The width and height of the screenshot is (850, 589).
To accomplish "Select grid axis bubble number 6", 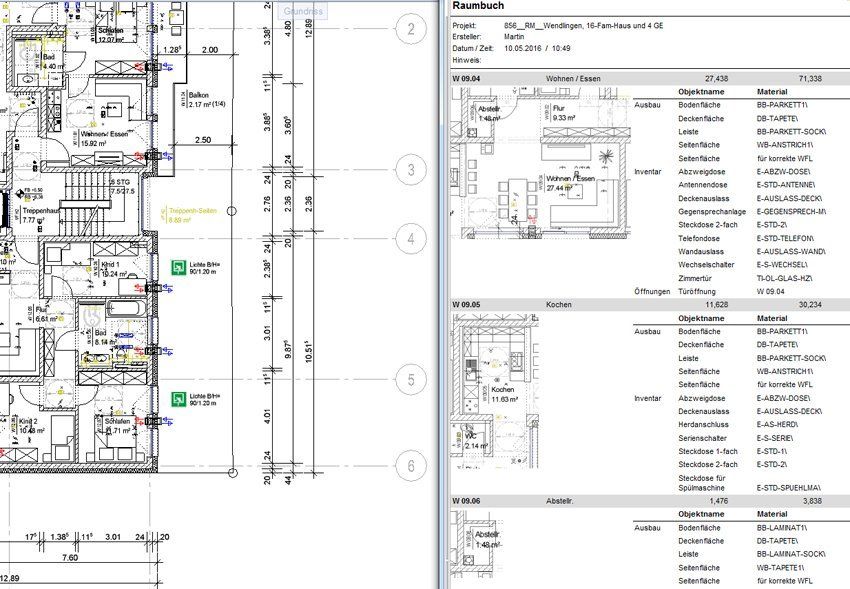I will pyautogui.click(x=410, y=464).
